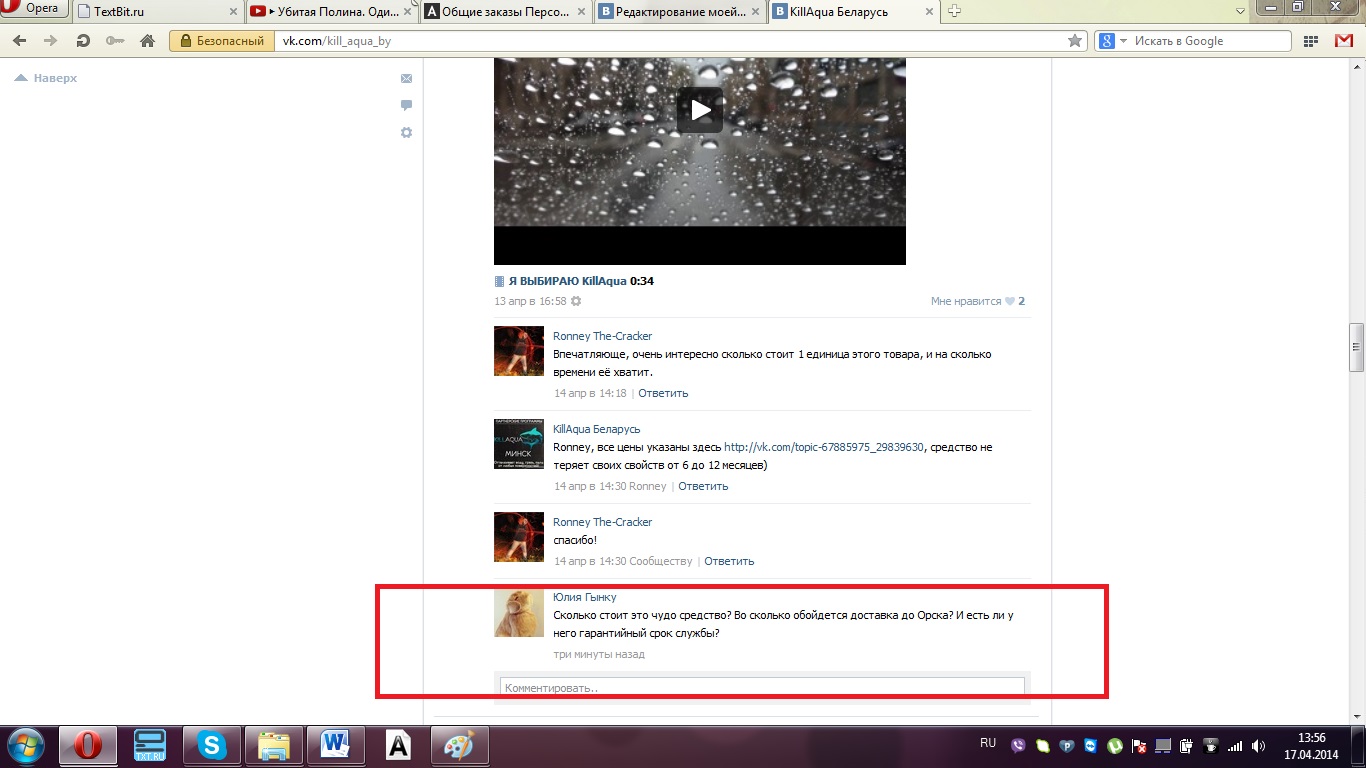The image size is (1366, 768).
Task: Like the post with Мне нравится
Action: (x=978, y=301)
